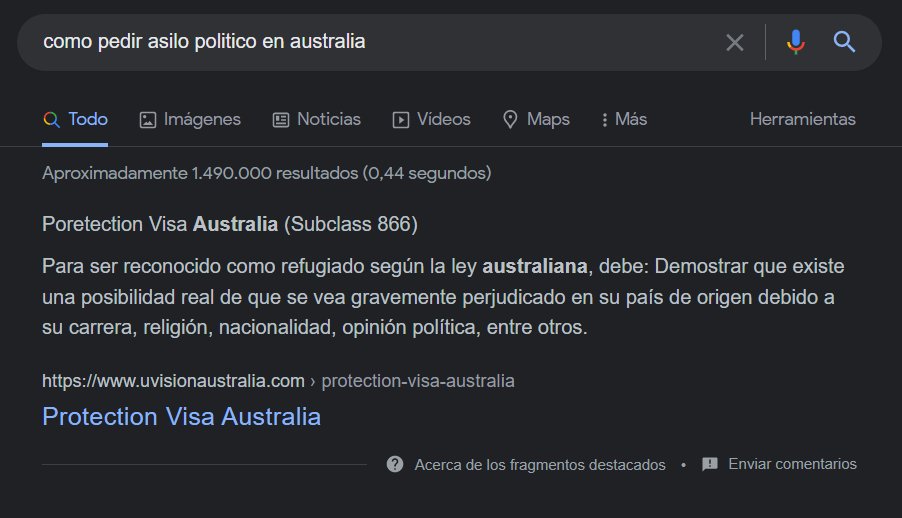Screen dimensions: 902x518
Task: Start voice search with the microphone icon
Action: (796, 42)
